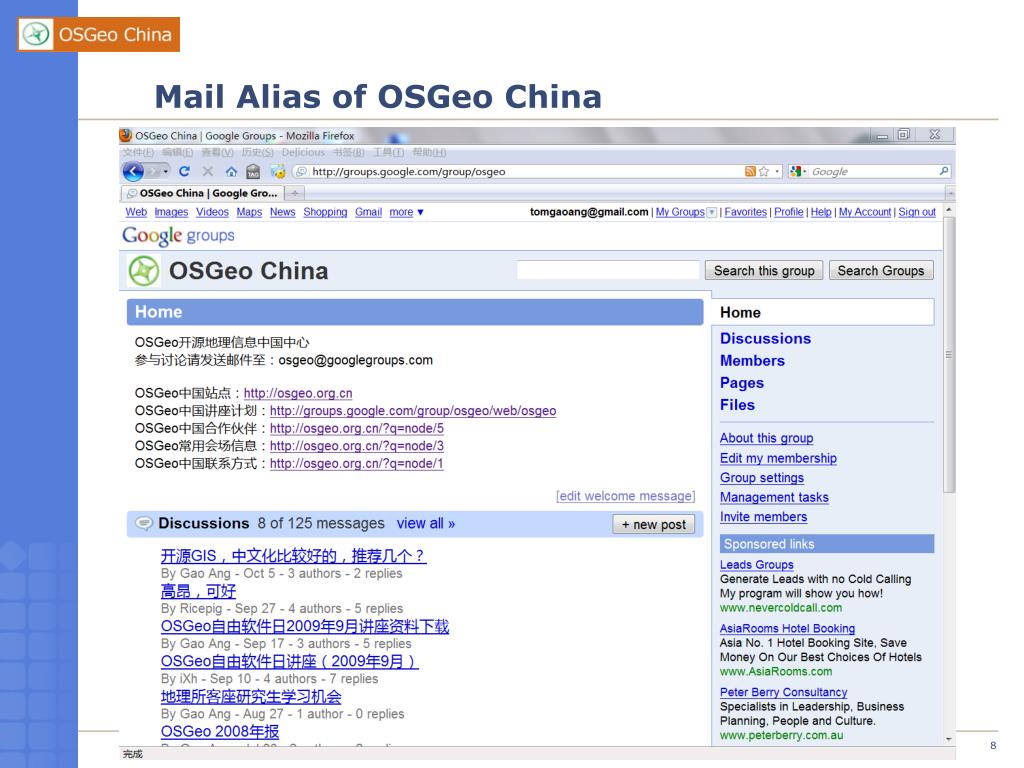The width and height of the screenshot is (1024, 768).
Task: Open the back/forward history dropdown arrow
Action: point(166,172)
